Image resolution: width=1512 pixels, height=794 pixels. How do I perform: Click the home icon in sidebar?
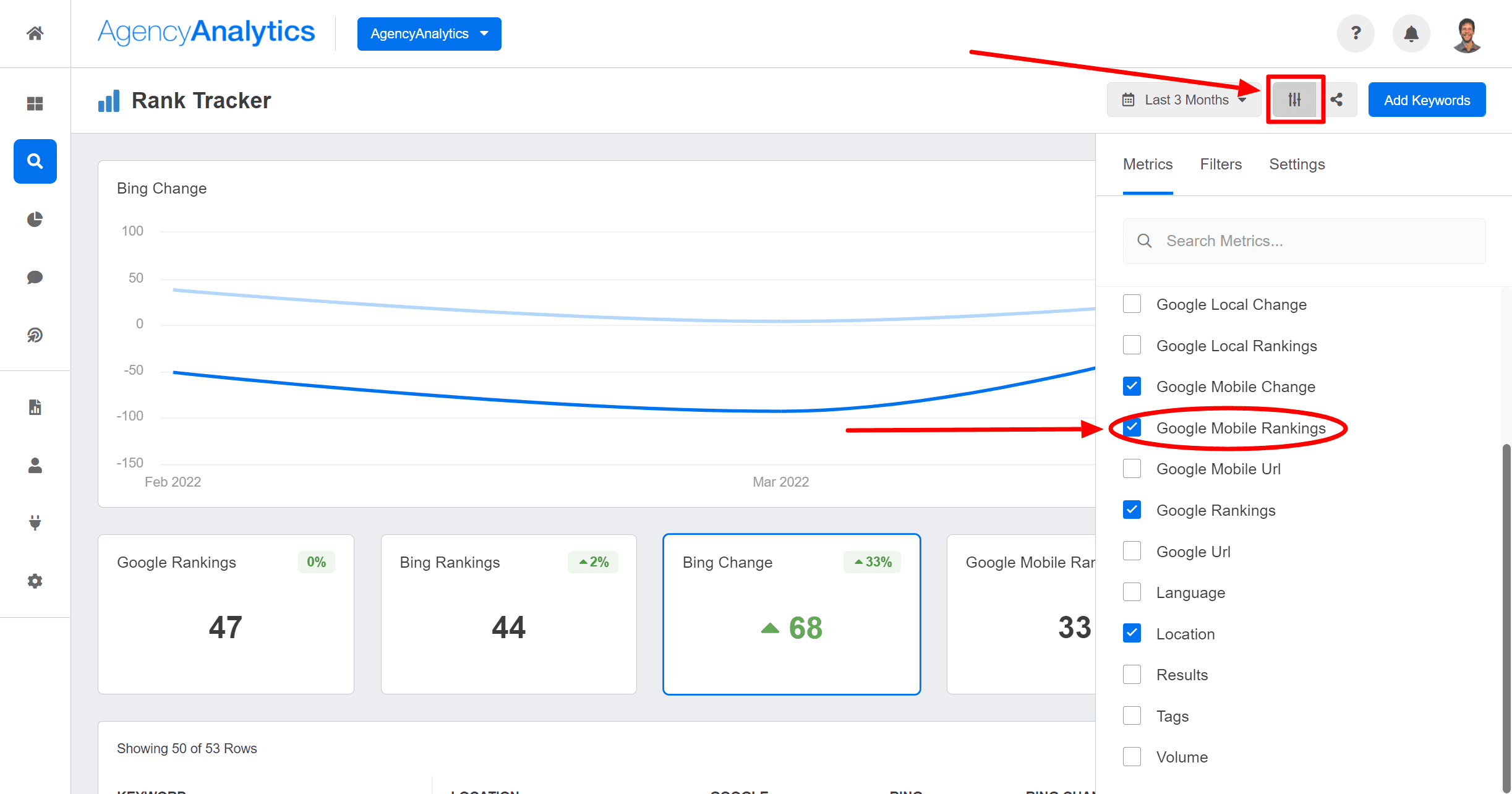(35, 33)
